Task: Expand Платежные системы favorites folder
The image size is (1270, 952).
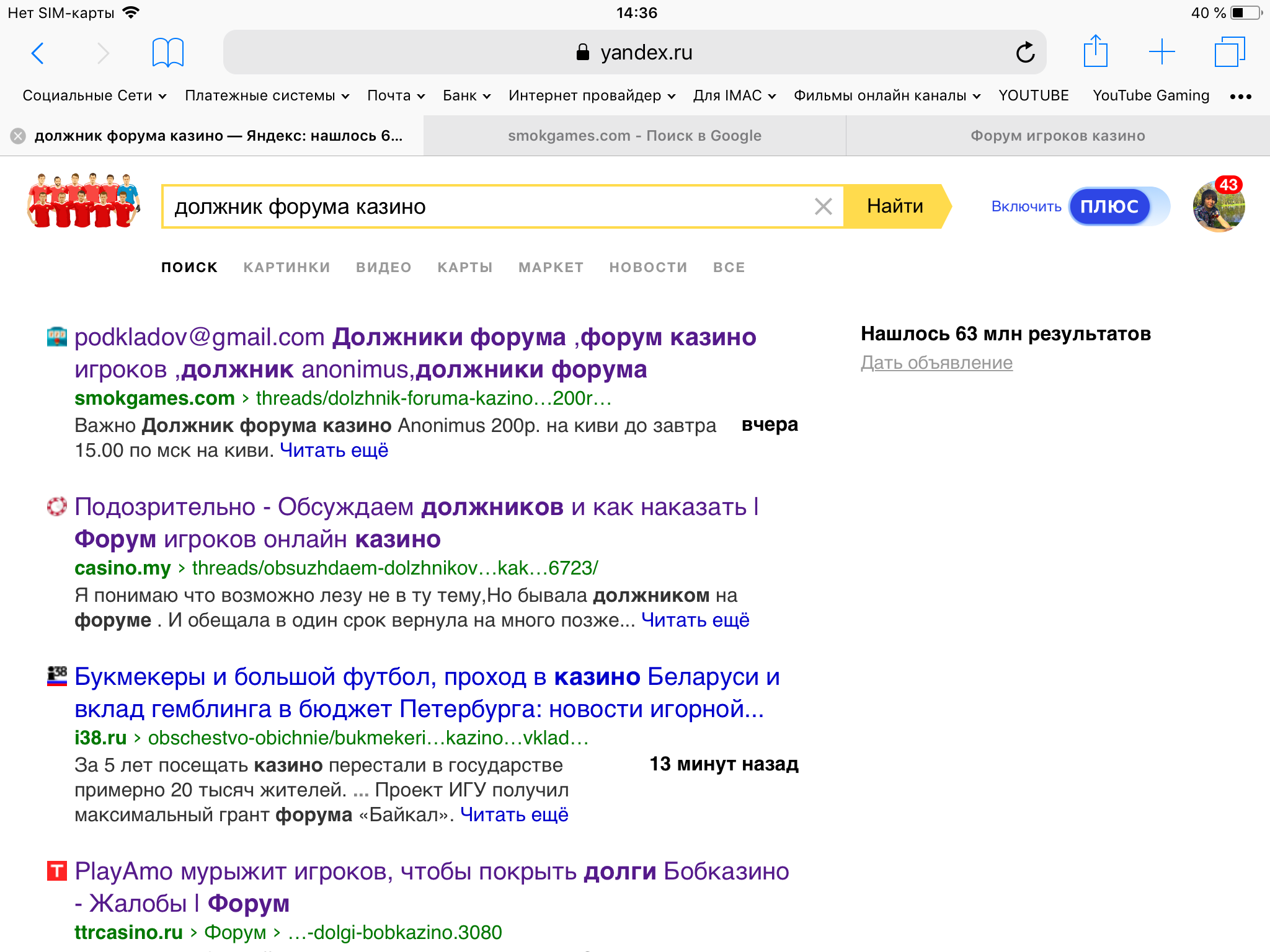Action: 267,95
